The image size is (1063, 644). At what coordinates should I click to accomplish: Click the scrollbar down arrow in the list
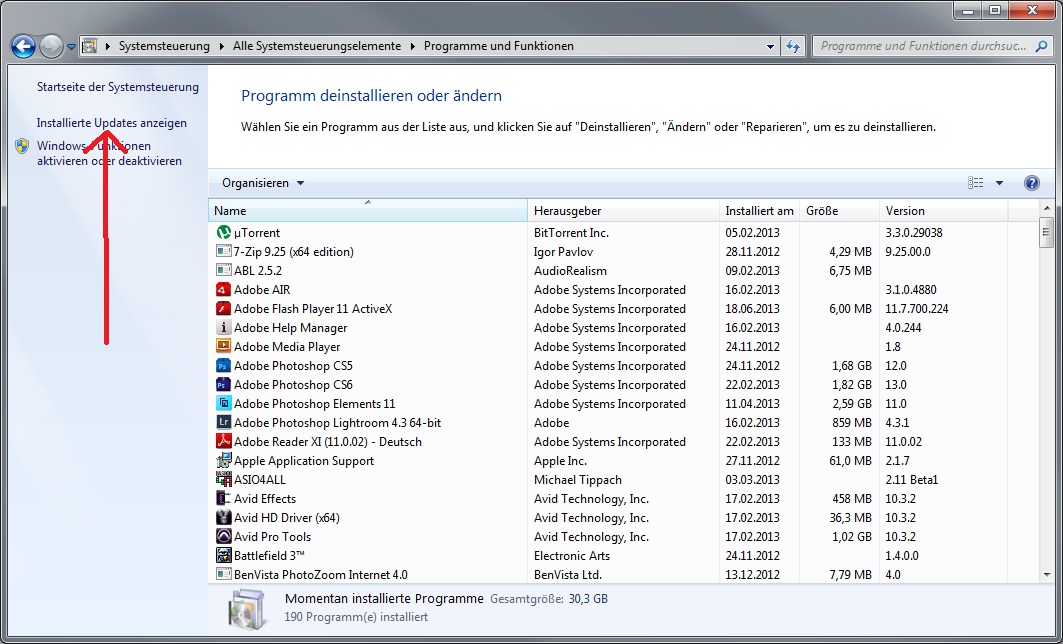click(x=1047, y=574)
